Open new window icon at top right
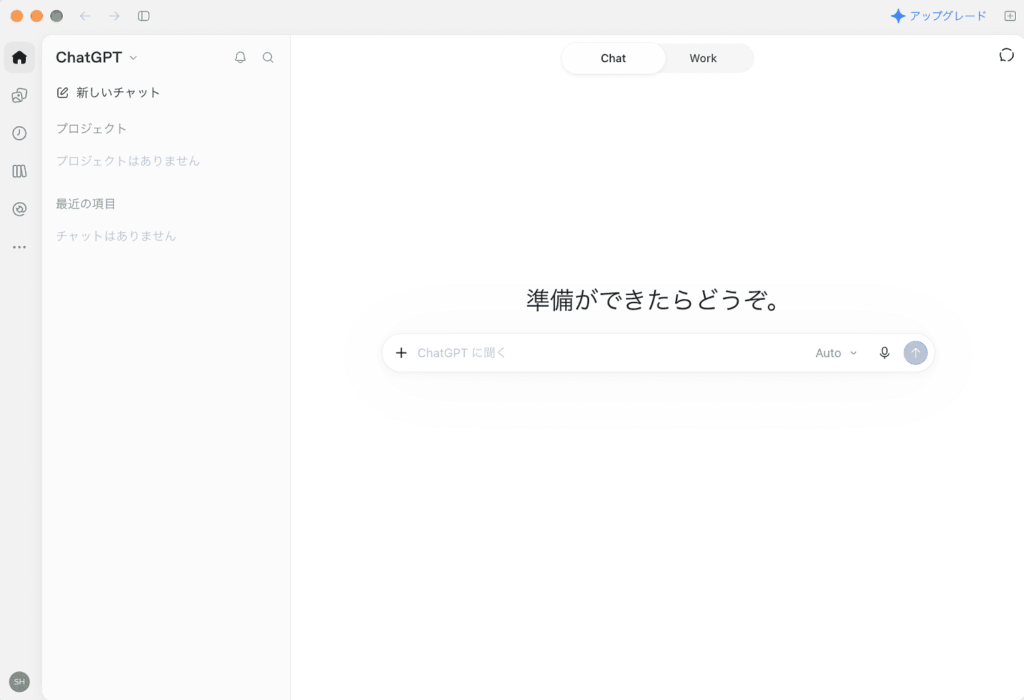 pos(1010,16)
